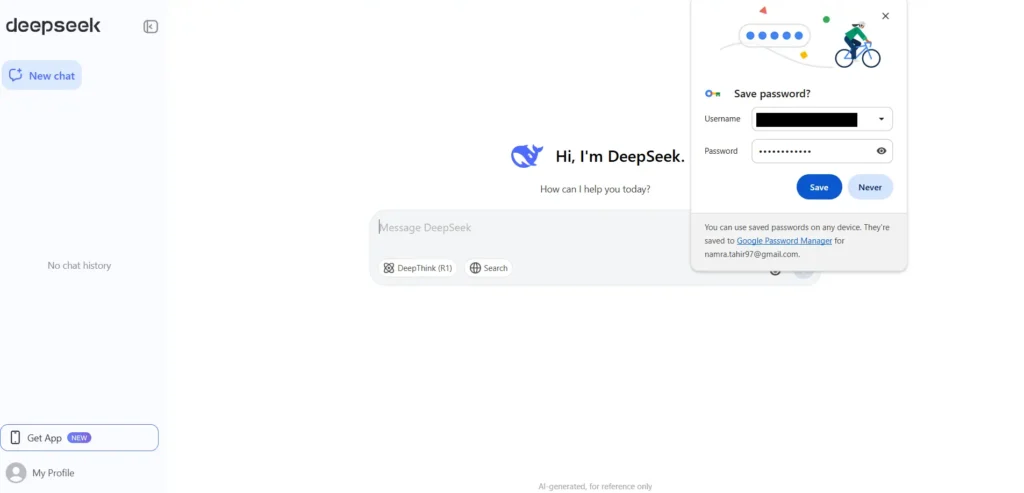Click the My Profile avatar icon
The width and height of the screenshot is (1024, 493).
pos(16,473)
